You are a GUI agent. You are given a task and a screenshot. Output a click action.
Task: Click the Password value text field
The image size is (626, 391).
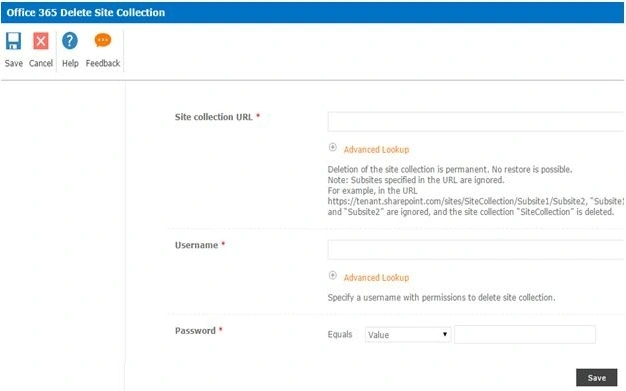(525, 334)
